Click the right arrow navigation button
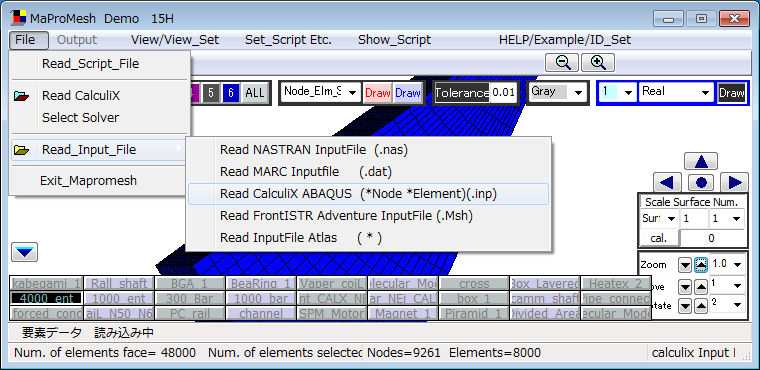Image resolution: width=760 pixels, height=370 pixels. (734, 182)
